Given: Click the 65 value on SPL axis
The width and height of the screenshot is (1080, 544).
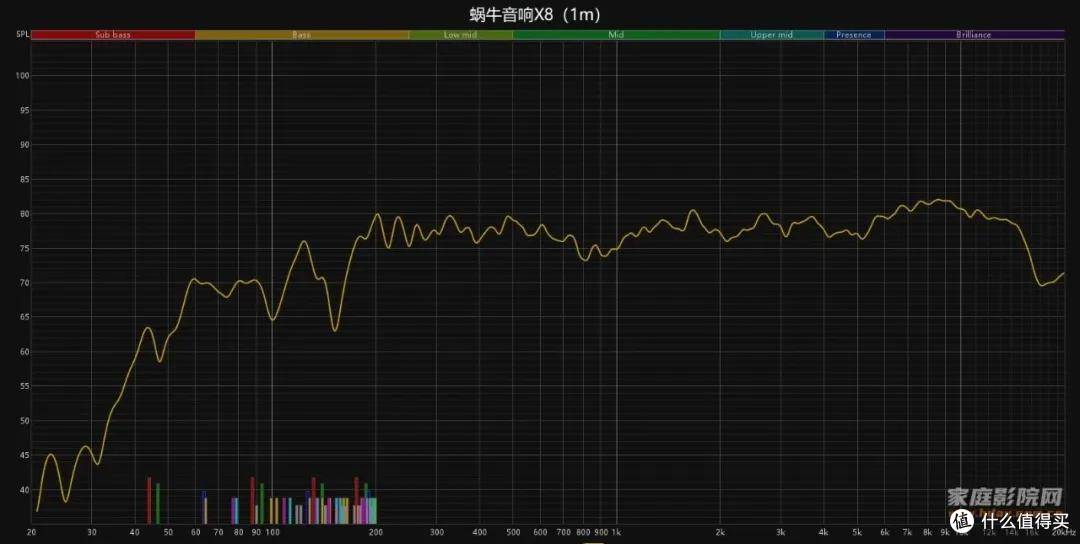Looking at the screenshot, I should [x=25, y=317].
